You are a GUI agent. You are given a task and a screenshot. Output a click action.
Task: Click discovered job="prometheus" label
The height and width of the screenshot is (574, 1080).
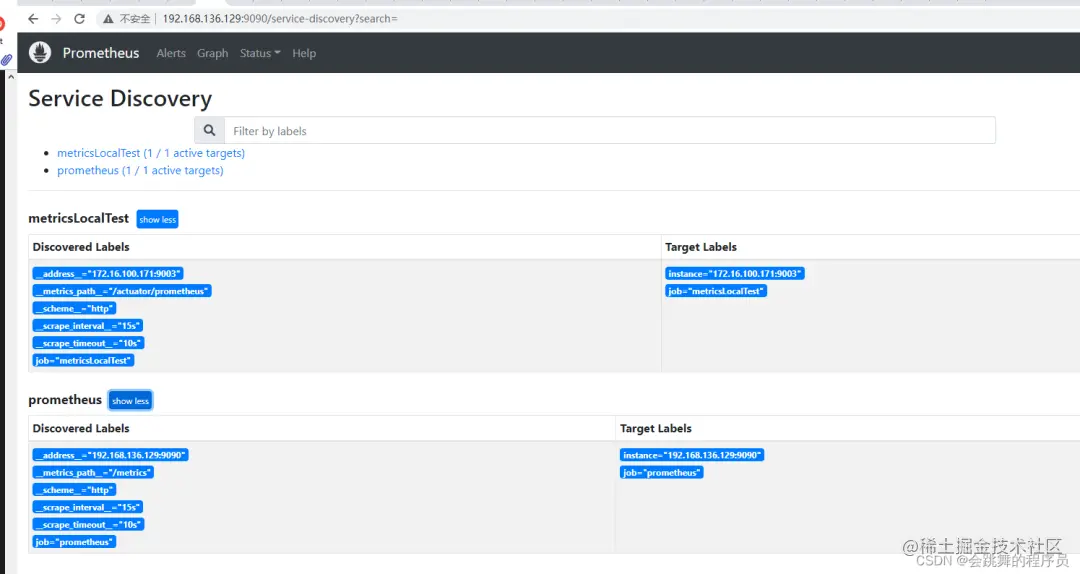(74, 542)
